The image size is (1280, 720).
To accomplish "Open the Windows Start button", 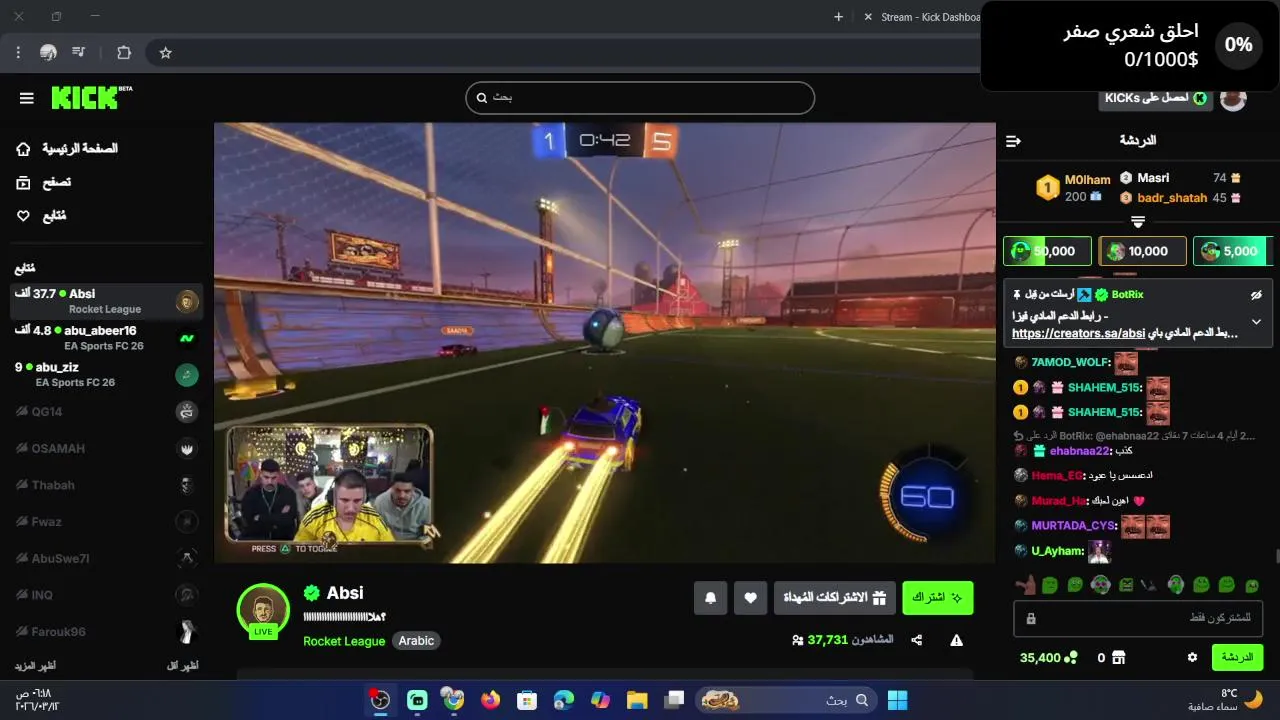I will click(898, 700).
